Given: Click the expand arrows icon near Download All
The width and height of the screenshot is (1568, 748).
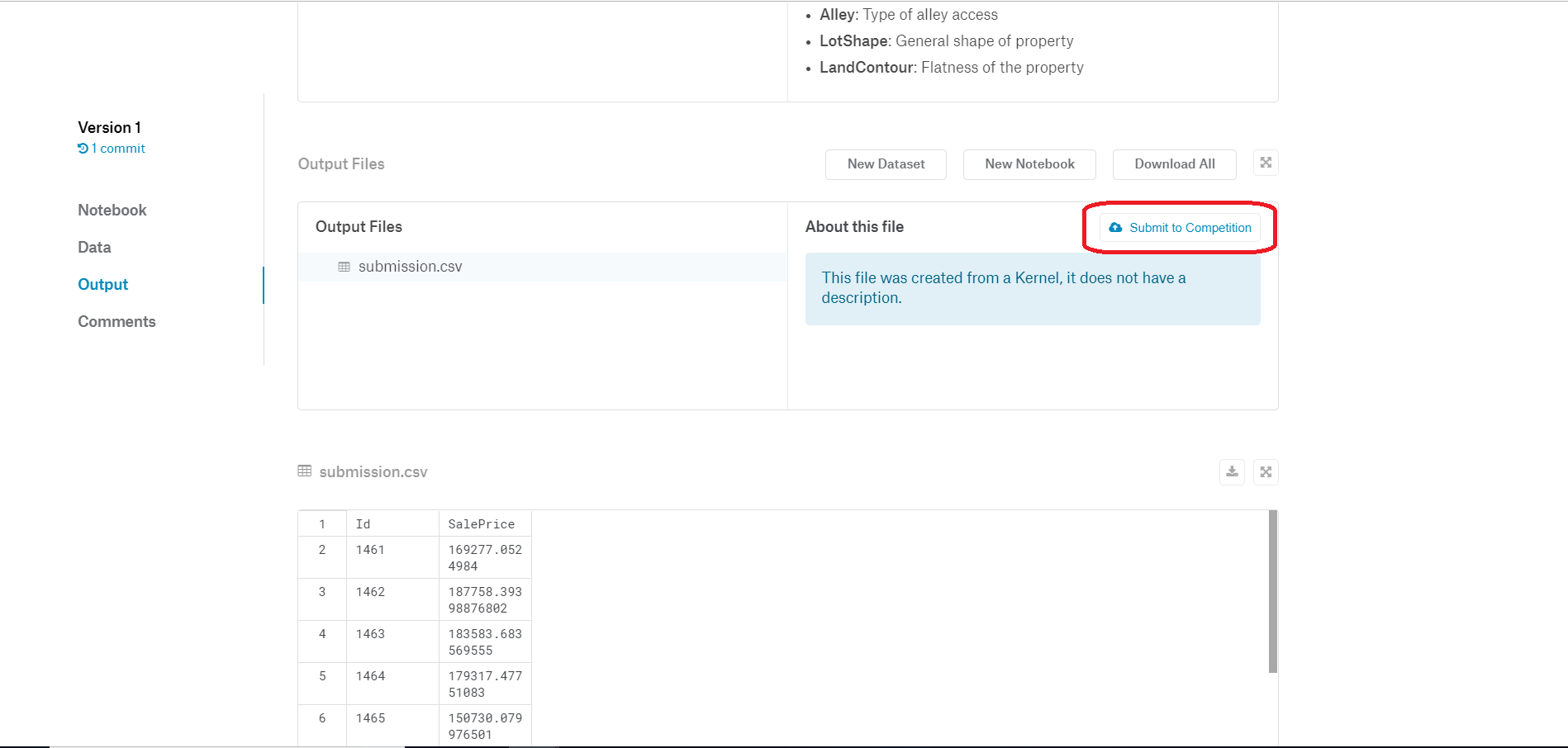Looking at the screenshot, I should tap(1265, 163).
